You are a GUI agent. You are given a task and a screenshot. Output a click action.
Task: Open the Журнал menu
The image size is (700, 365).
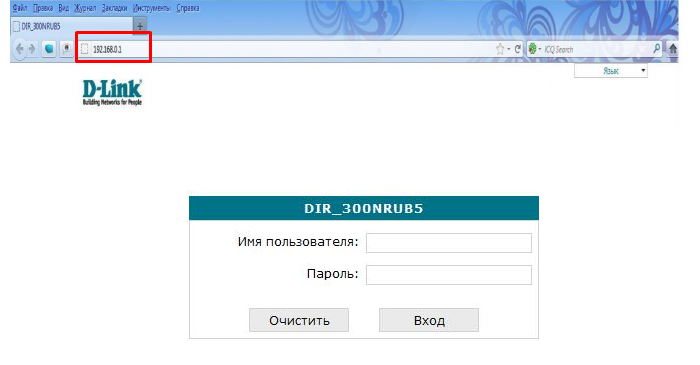(x=85, y=8)
